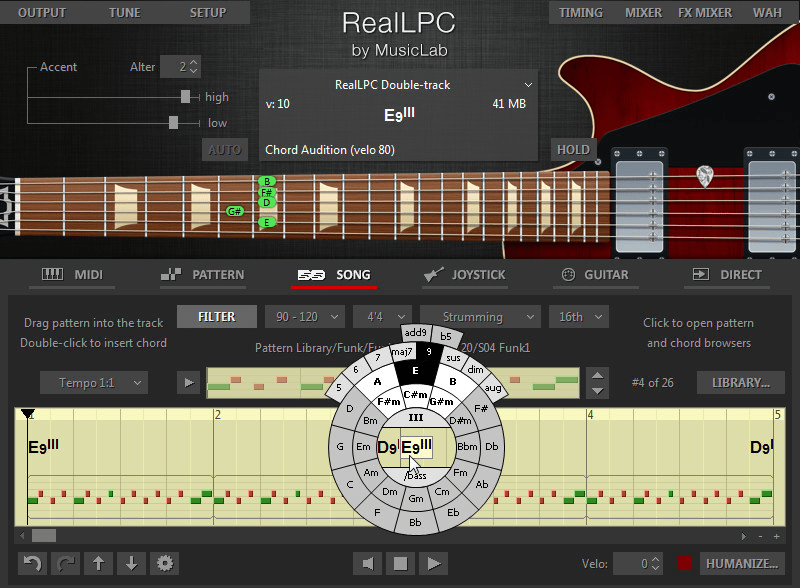800x588 pixels.
Task: Open the 16th note resolution dropdown
Action: pyautogui.click(x=578, y=316)
